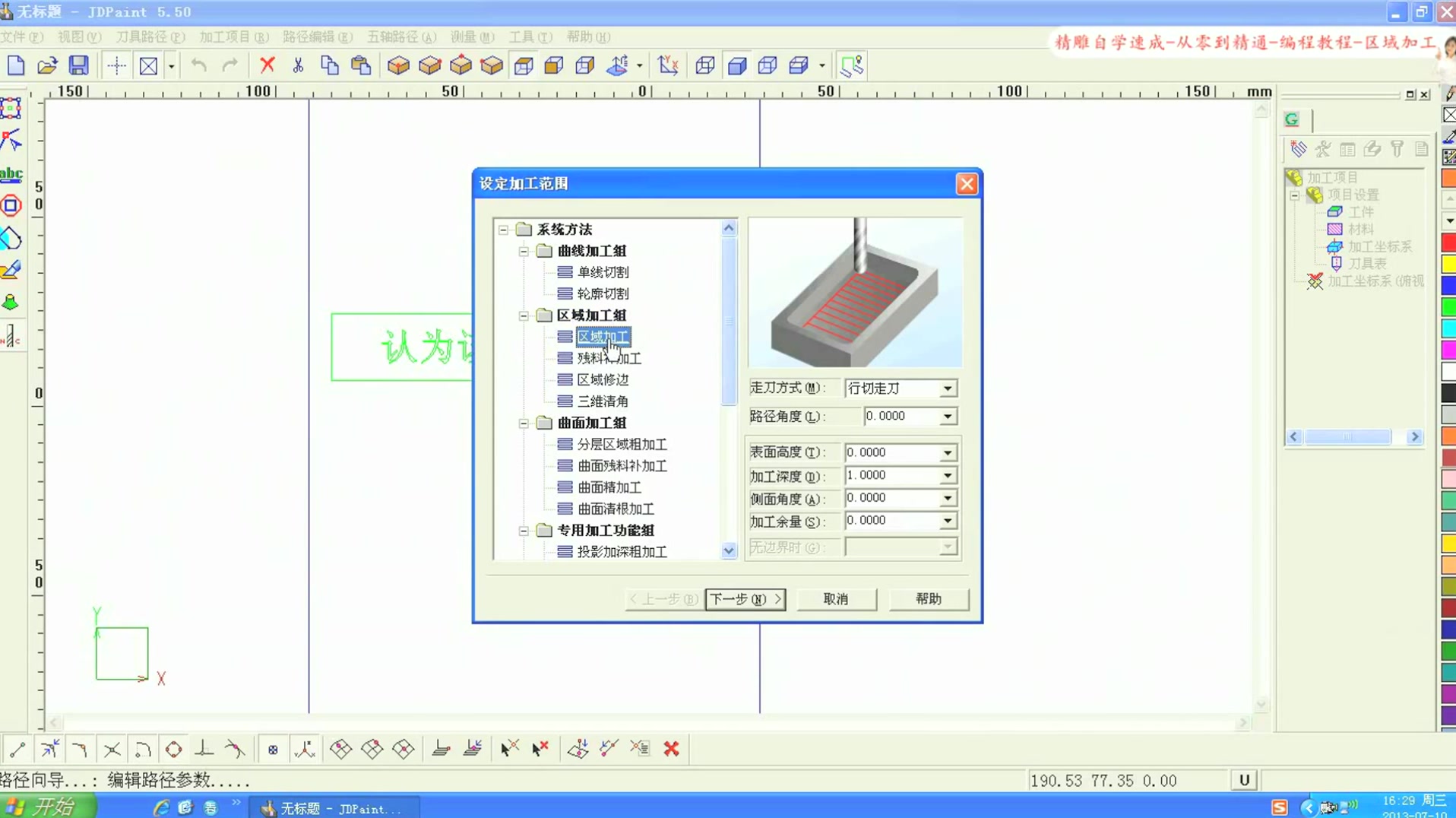
Task: Open the 路径角度 dropdown list
Action: [947, 417]
